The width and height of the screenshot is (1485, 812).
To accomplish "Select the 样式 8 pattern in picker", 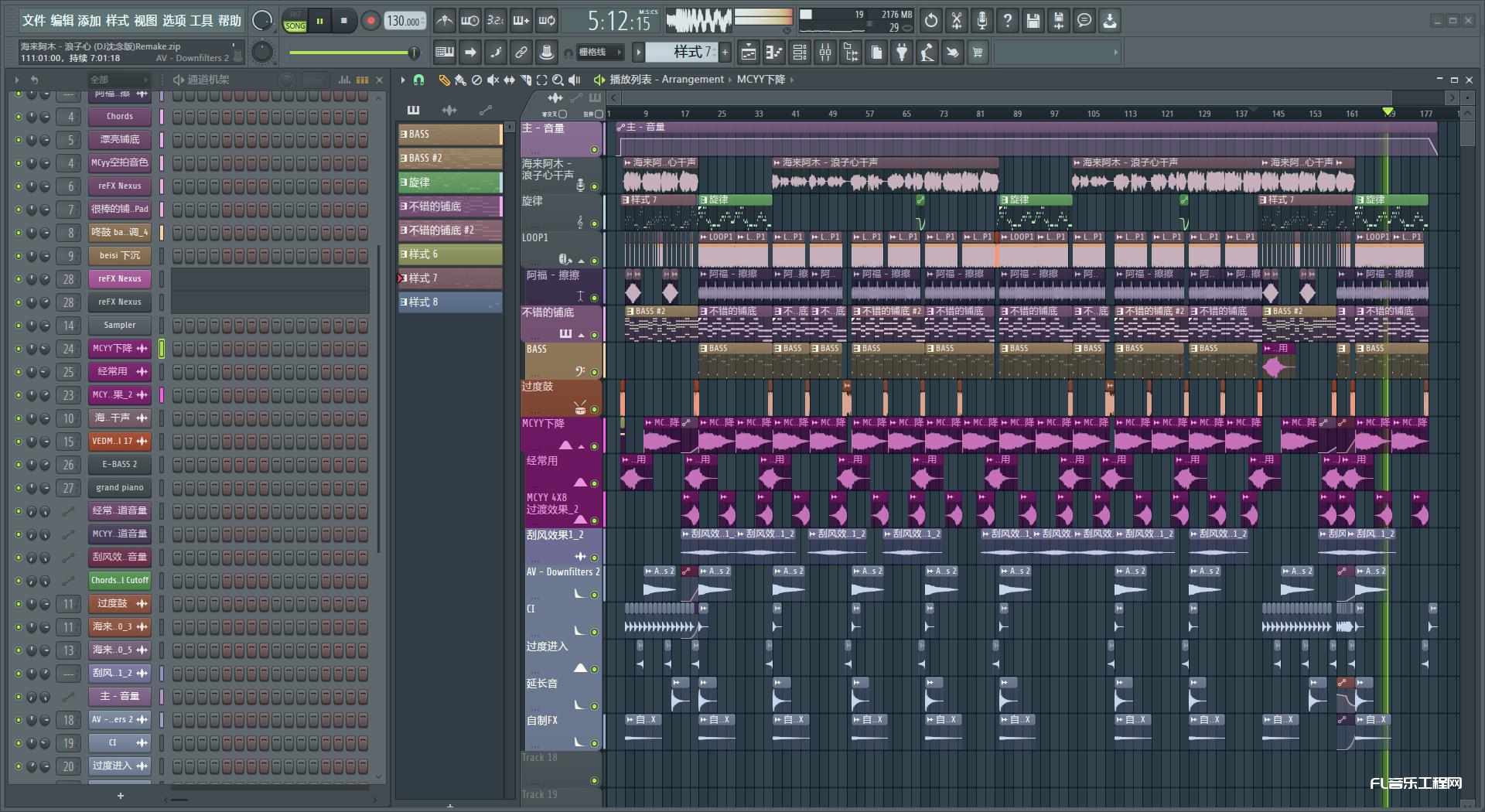I will (x=450, y=302).
